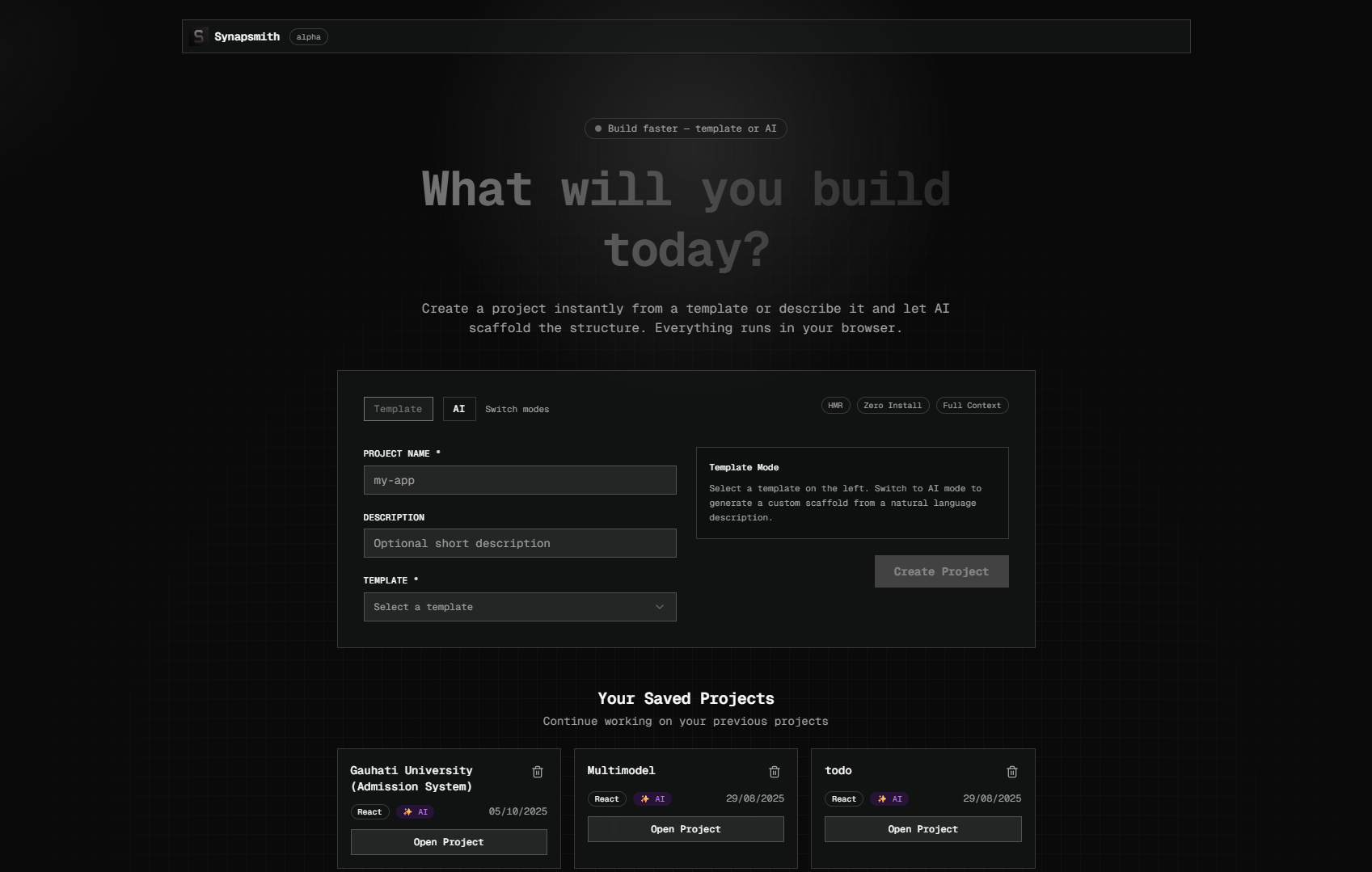The image size is (1372, 872).
Task: Click React tag on Multimodel card
Action: pos(606,799)
